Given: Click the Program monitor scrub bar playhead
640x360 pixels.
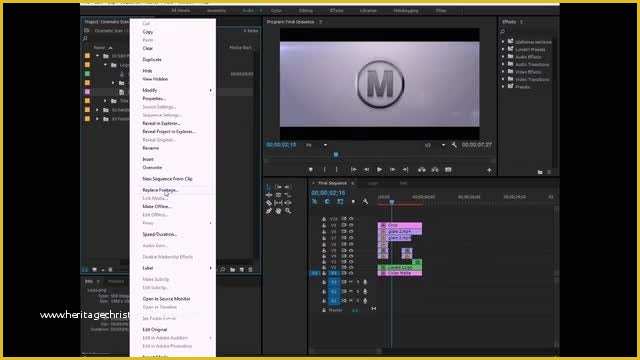Looking at the screenshot, I should (x=336, y=155).
